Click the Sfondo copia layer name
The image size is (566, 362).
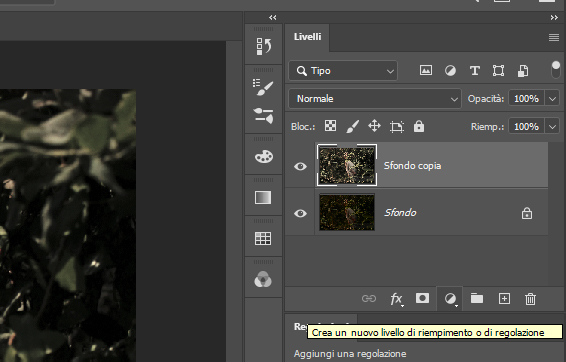pos(412,166)
